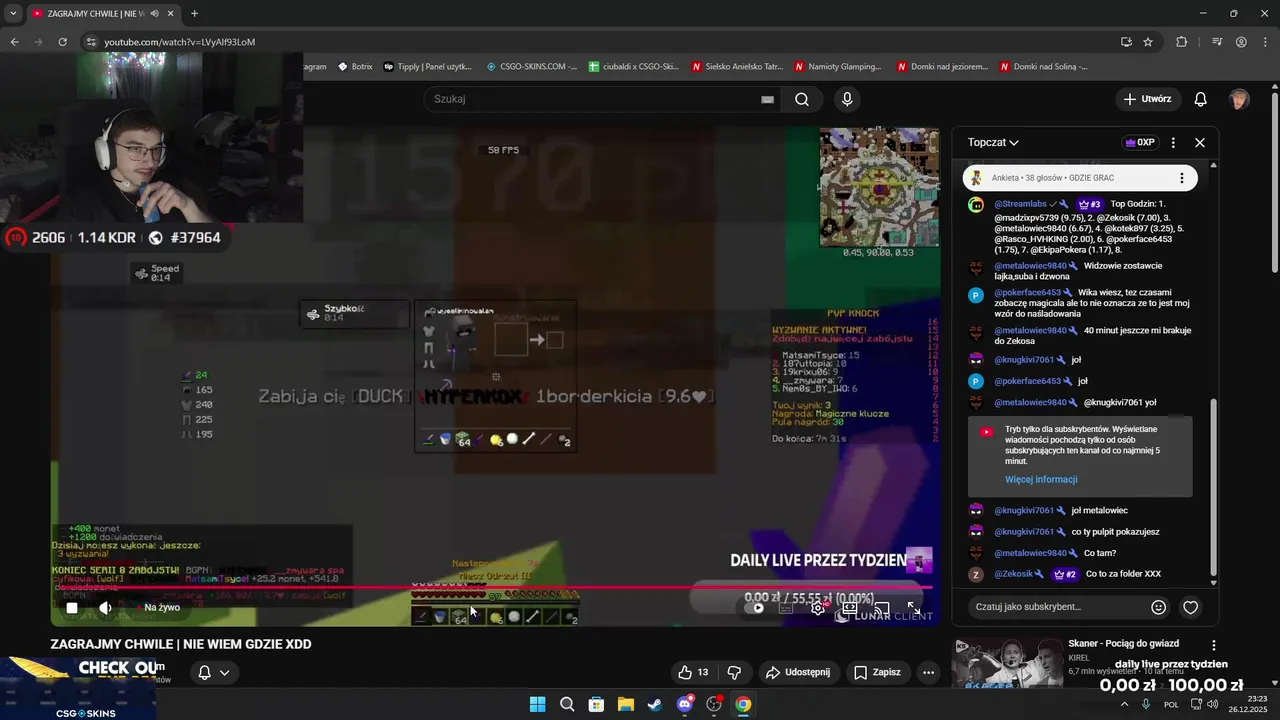Screen dimensions: 1280x720
Task: Open a new browser tab
Action: (194, 13)
